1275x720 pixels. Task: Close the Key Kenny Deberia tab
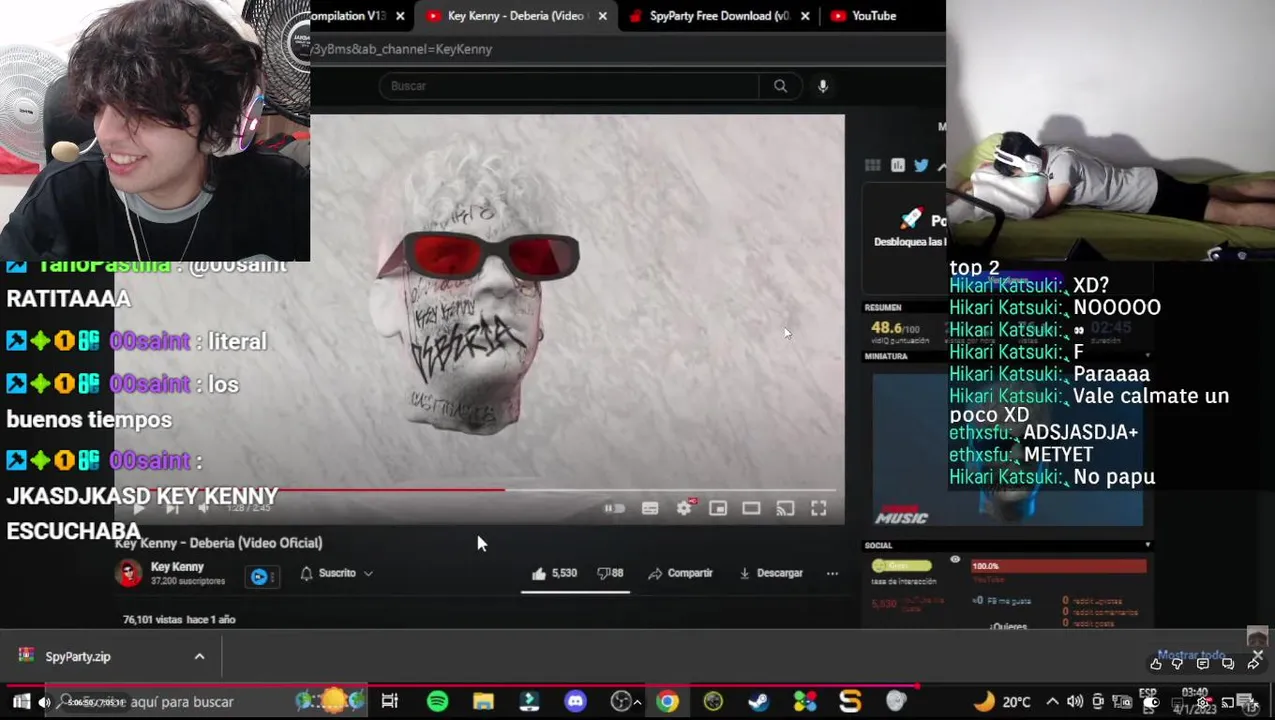(x=603, y=16)
